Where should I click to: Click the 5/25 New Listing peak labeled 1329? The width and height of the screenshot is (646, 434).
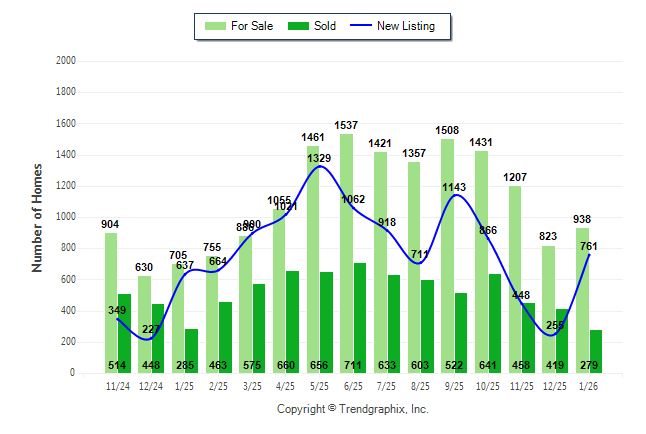tap(319, 166)
